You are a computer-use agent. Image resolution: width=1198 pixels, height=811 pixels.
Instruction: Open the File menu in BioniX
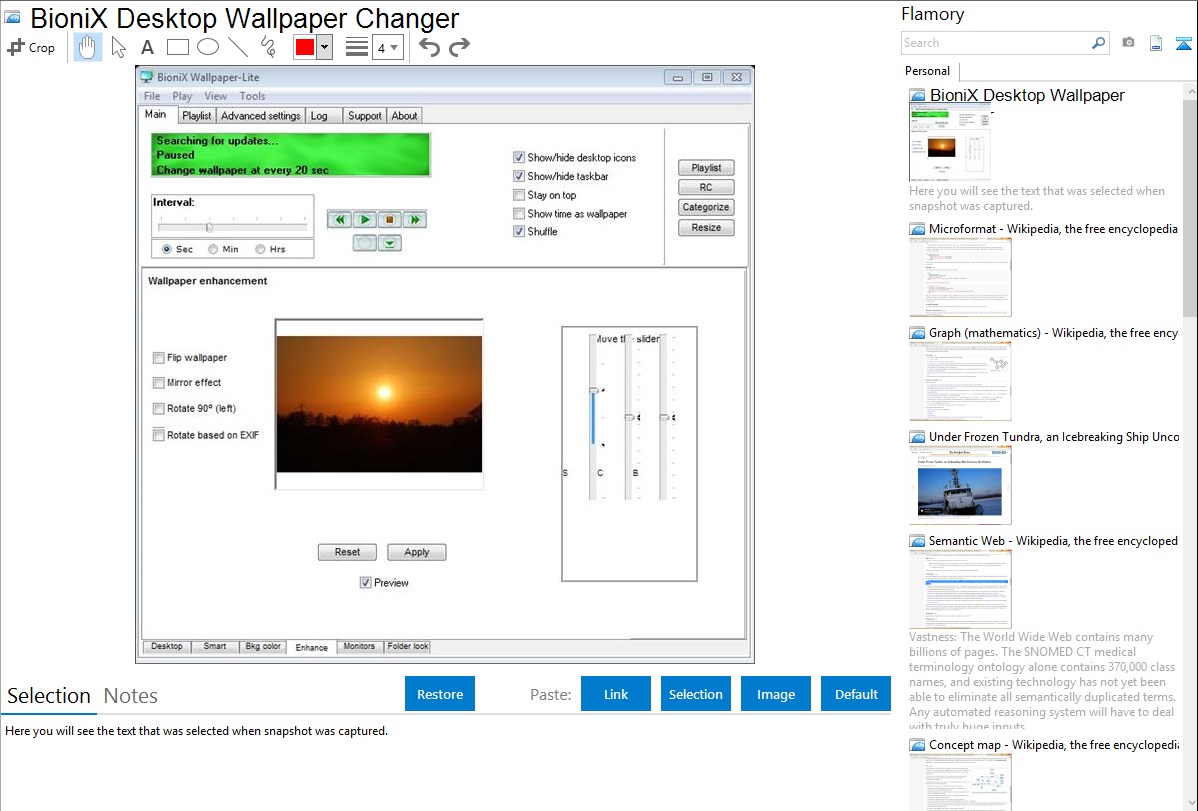pos(152,96)
